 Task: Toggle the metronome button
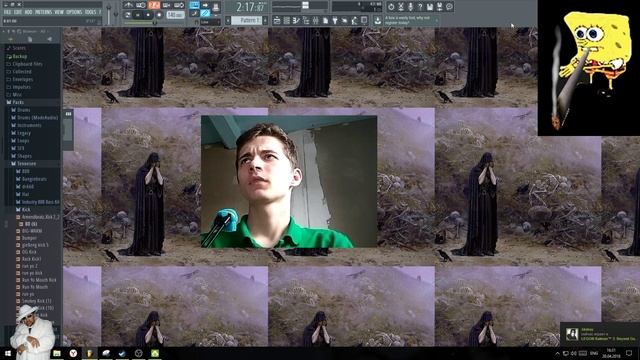129,5
